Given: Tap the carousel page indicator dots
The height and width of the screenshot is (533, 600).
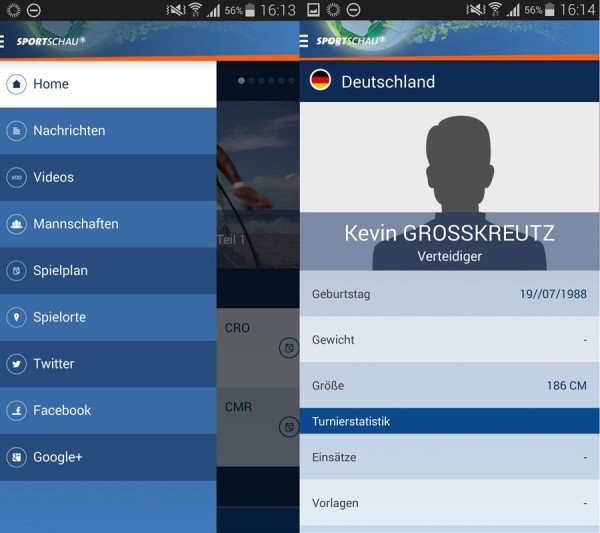Looking at the screenshot, I should pyautogui.click(x=264, y=80).
